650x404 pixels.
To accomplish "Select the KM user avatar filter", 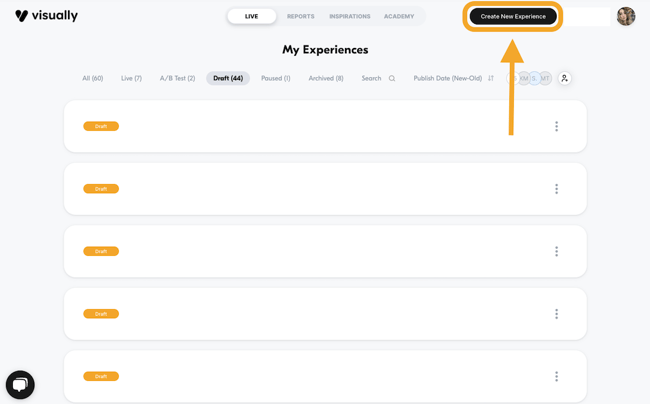I will pyautogui.click(x=523, y=78).
